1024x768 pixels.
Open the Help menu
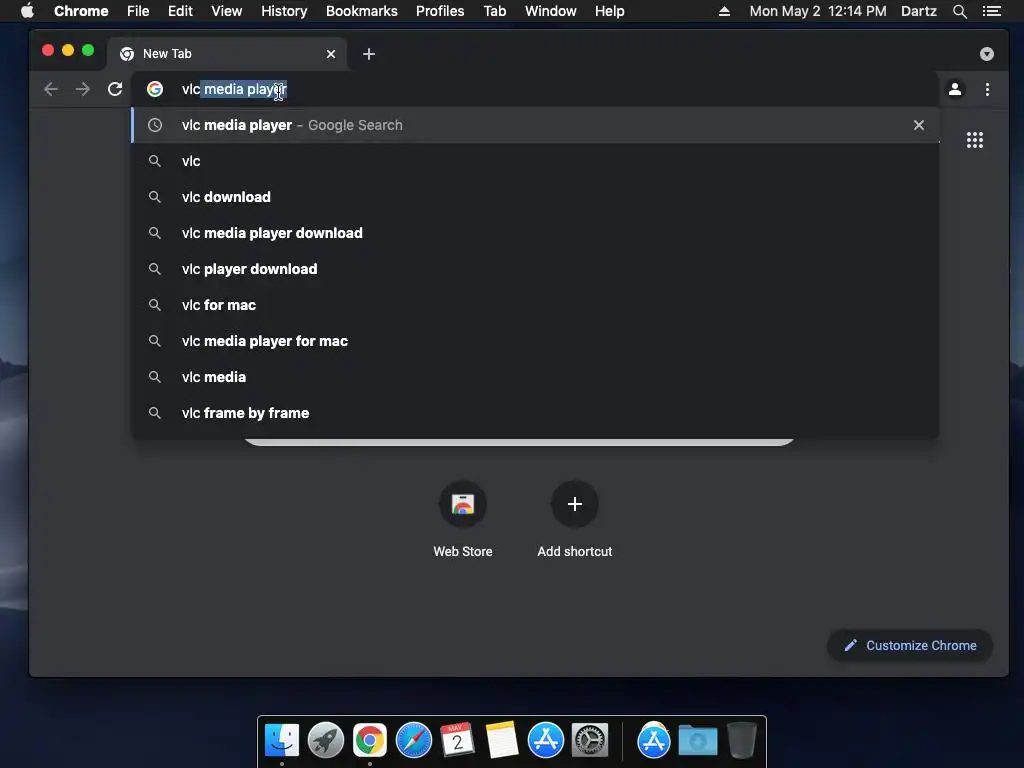coord(609,11)
